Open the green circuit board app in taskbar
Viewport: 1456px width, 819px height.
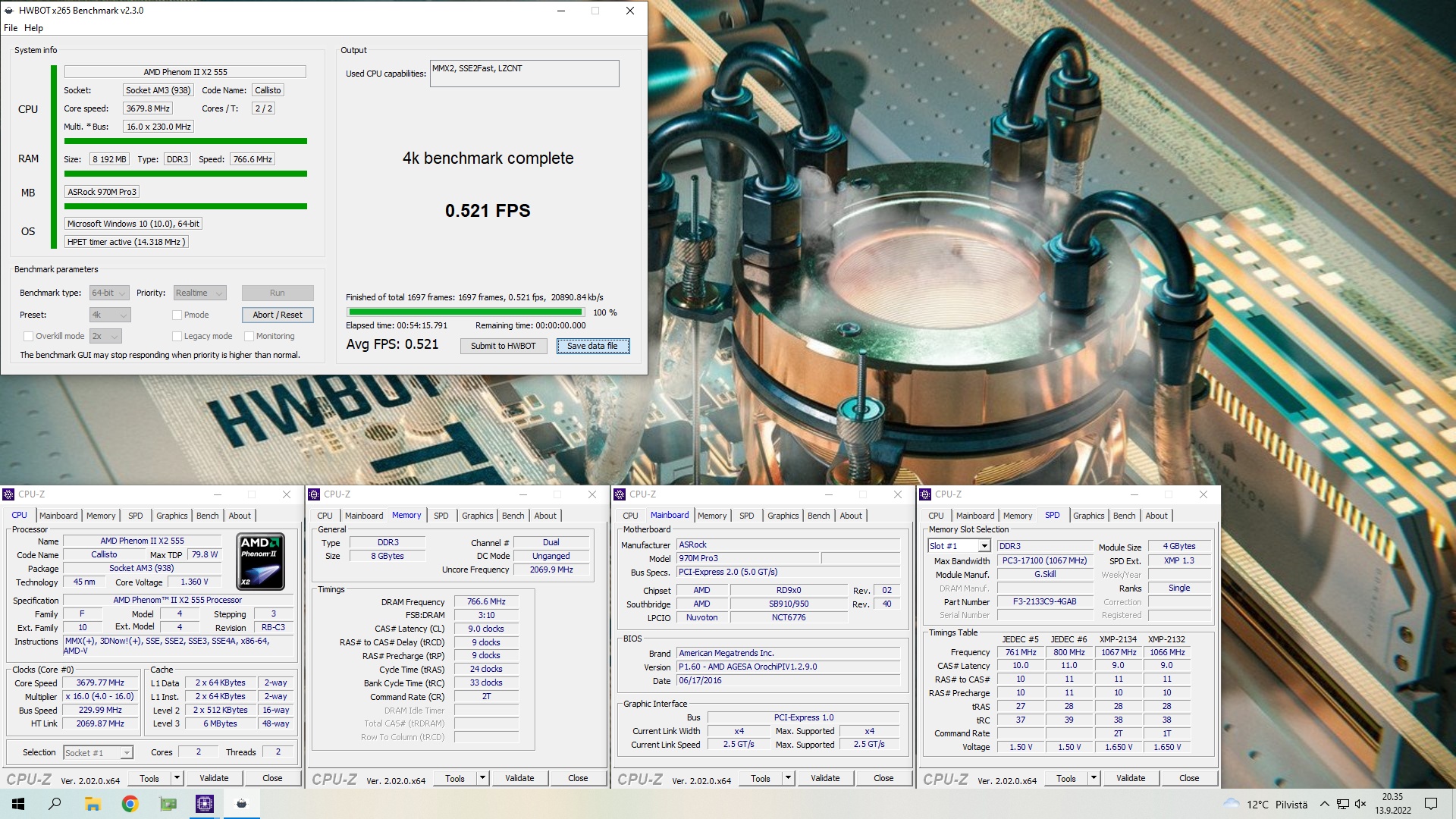[168, 804]
